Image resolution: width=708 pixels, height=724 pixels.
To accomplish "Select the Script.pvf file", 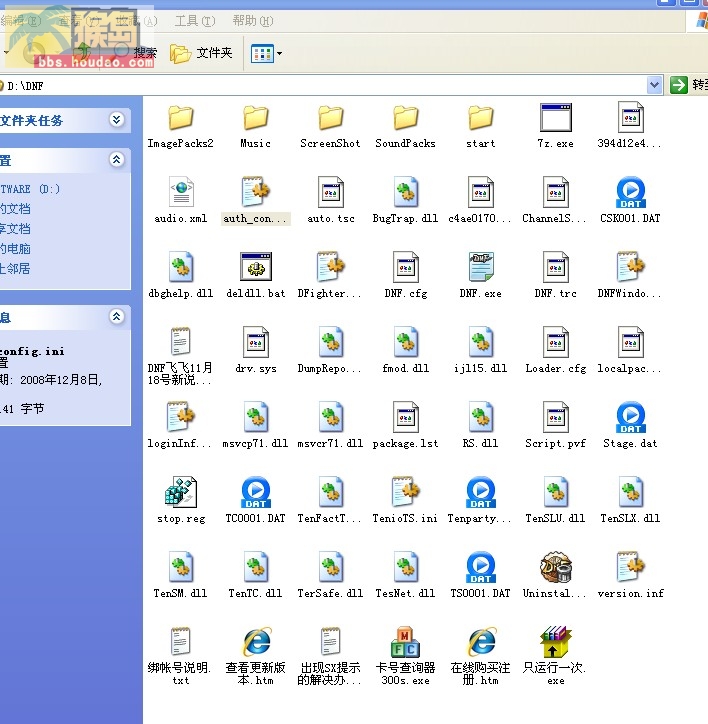I will click(x=556, y=417).
